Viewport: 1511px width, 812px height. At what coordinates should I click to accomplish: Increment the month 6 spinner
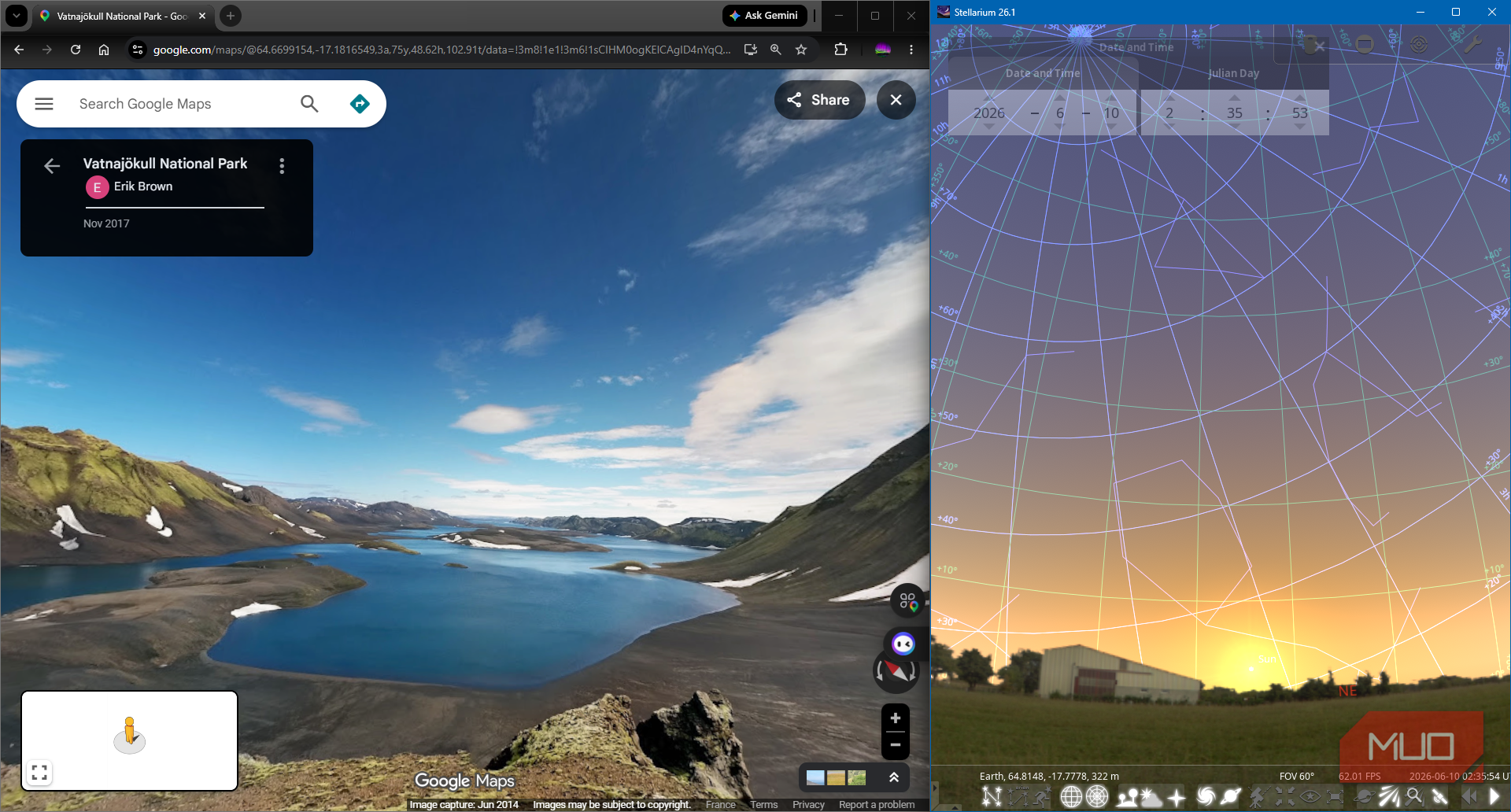[x=1059, y=98]
